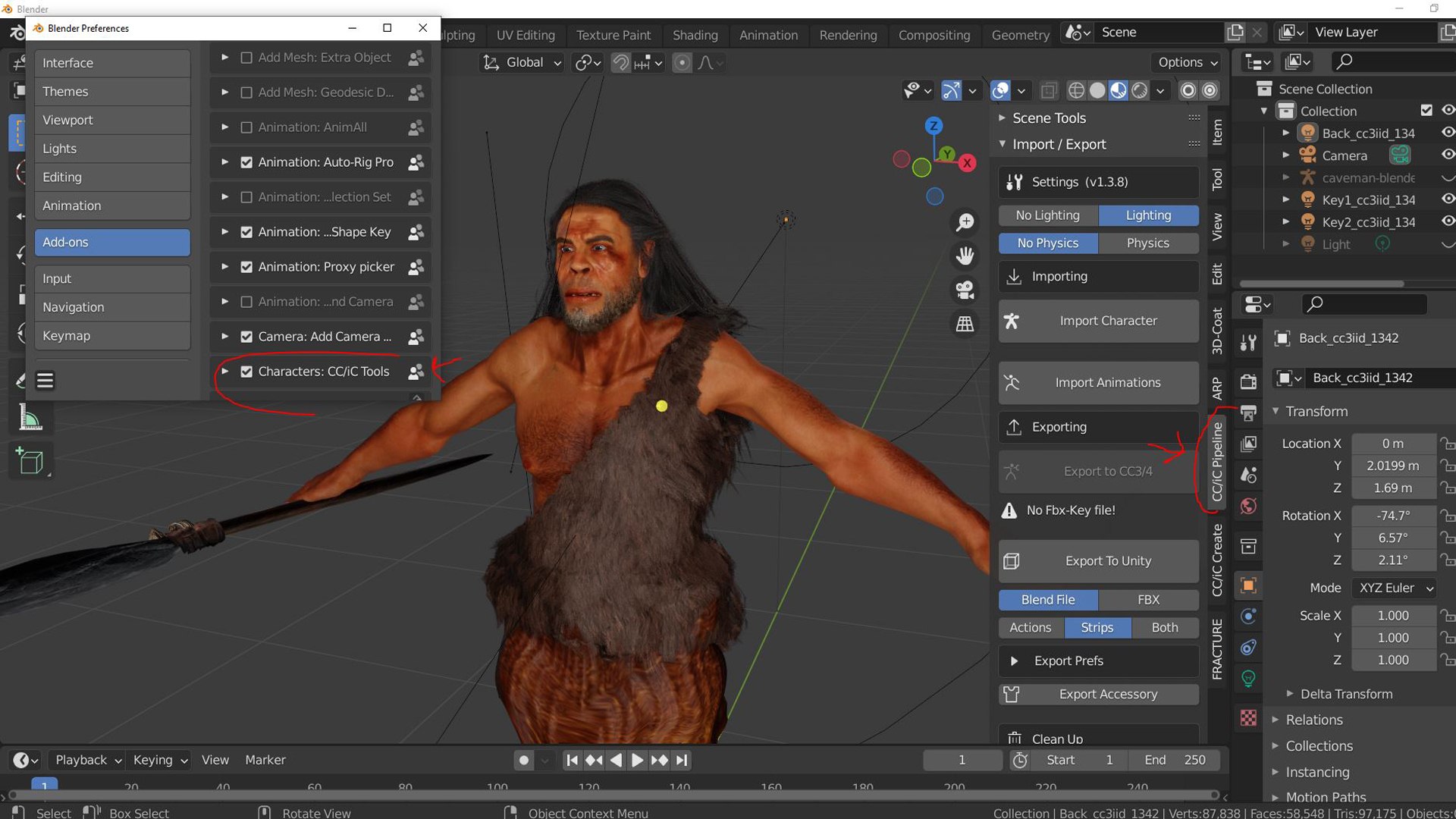This screenshot has width=1456, height=819.
Task: Enable snapping magnet icon
Action: coord(620,63)
